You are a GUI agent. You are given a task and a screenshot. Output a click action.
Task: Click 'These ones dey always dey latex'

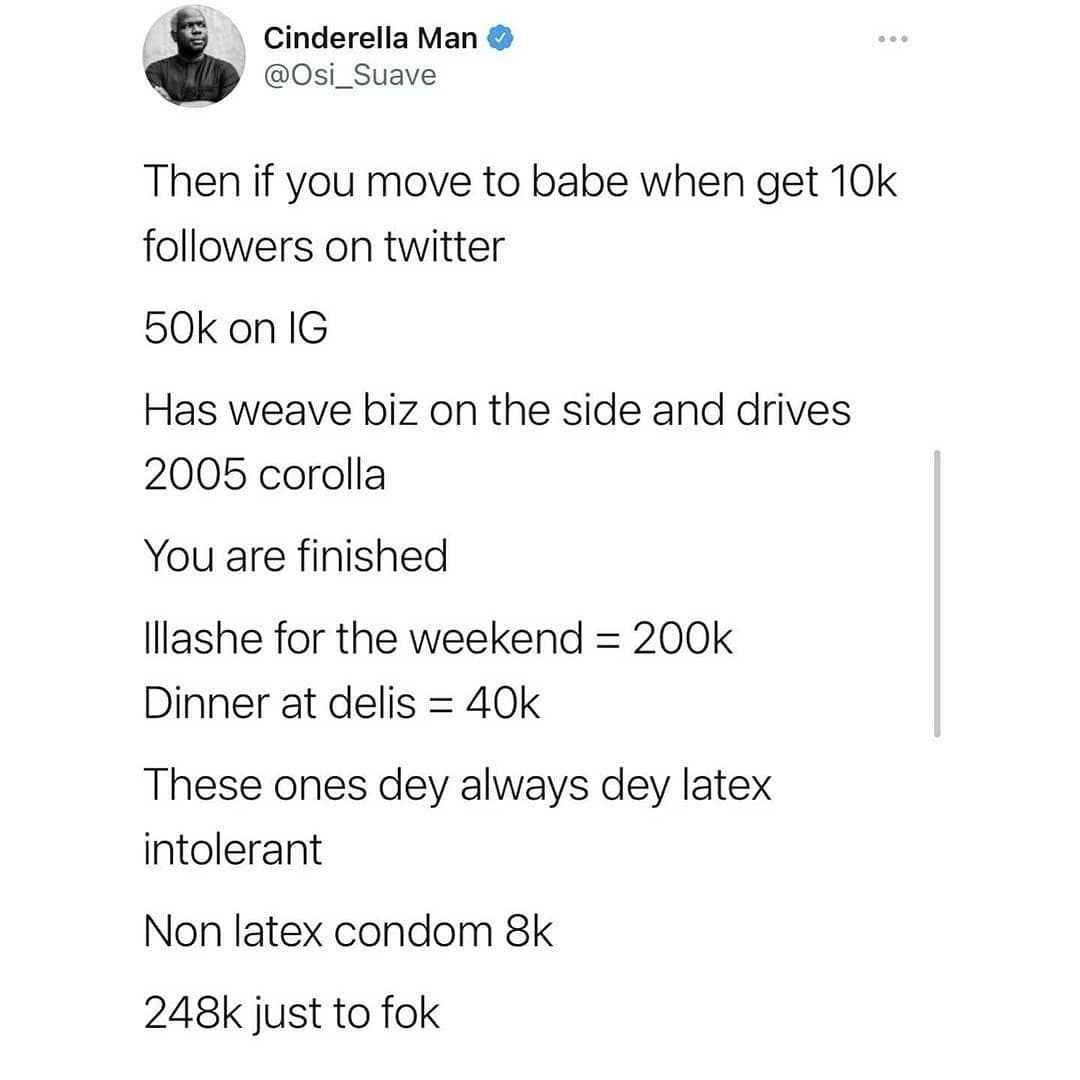click(457, 786)
